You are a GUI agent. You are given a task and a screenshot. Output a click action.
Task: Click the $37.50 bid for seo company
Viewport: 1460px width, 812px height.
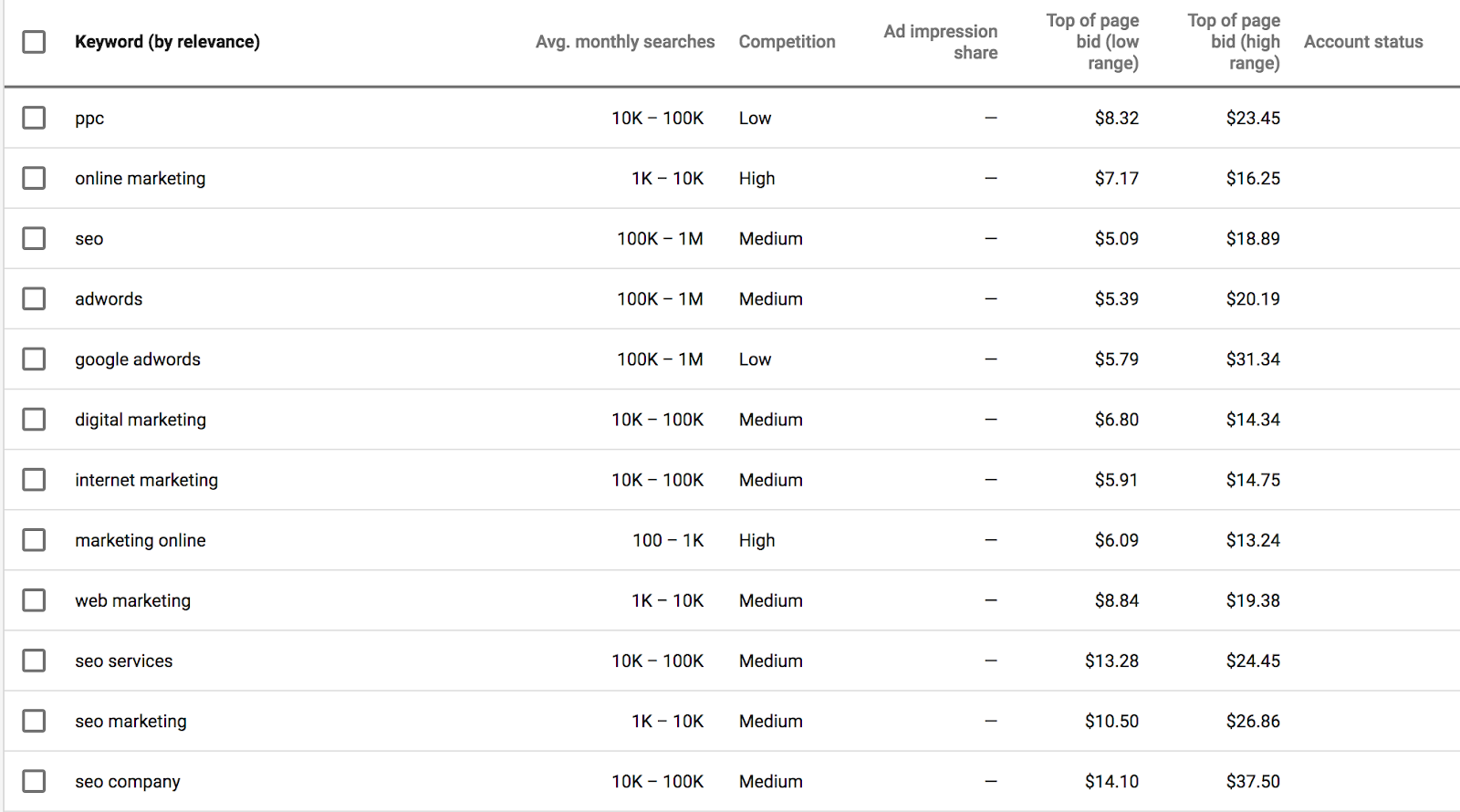click(1253, 781)
